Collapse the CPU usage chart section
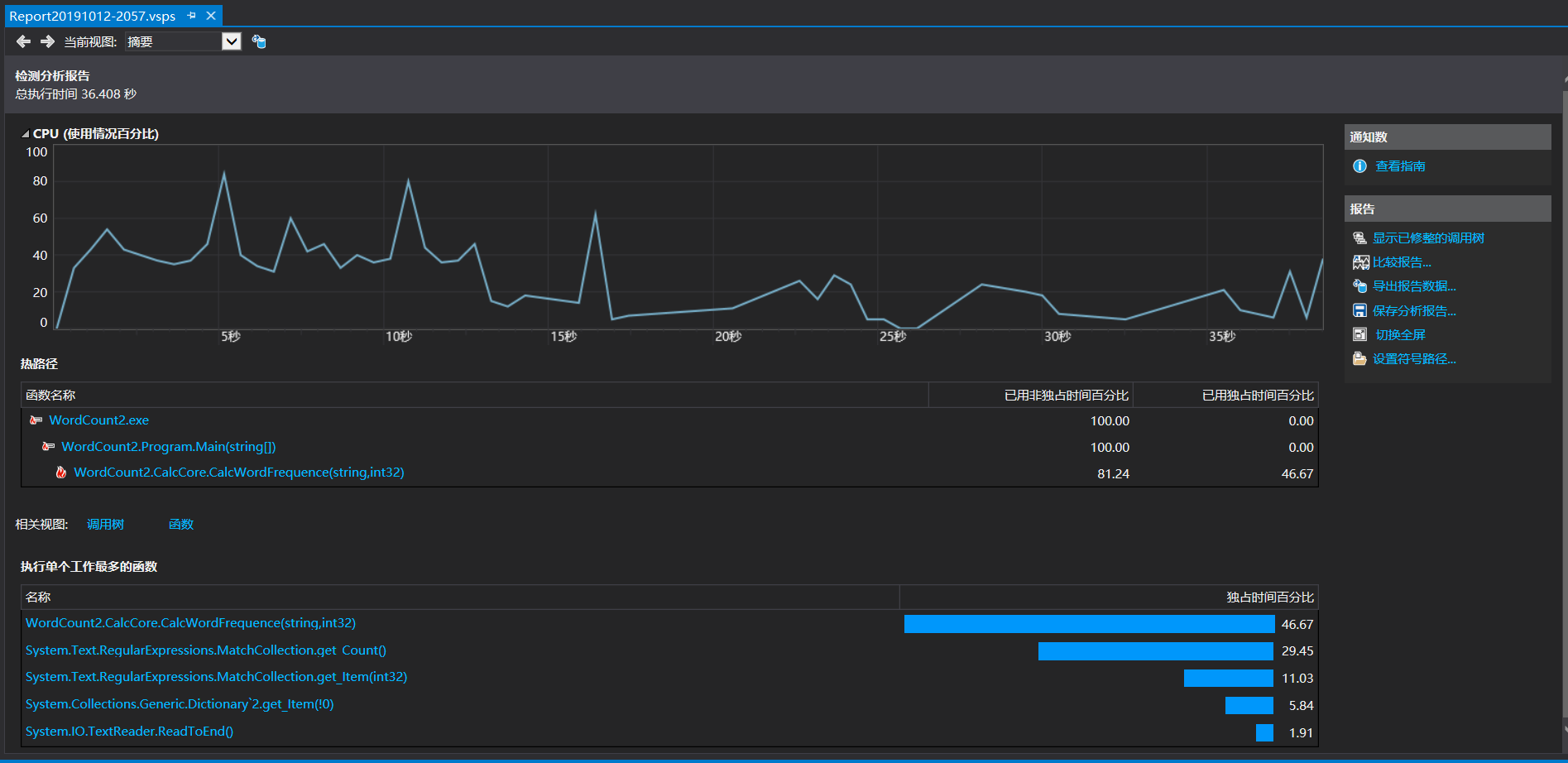Image resolution: width=1568 pixels, height=763 pixels. click(26, 134)
